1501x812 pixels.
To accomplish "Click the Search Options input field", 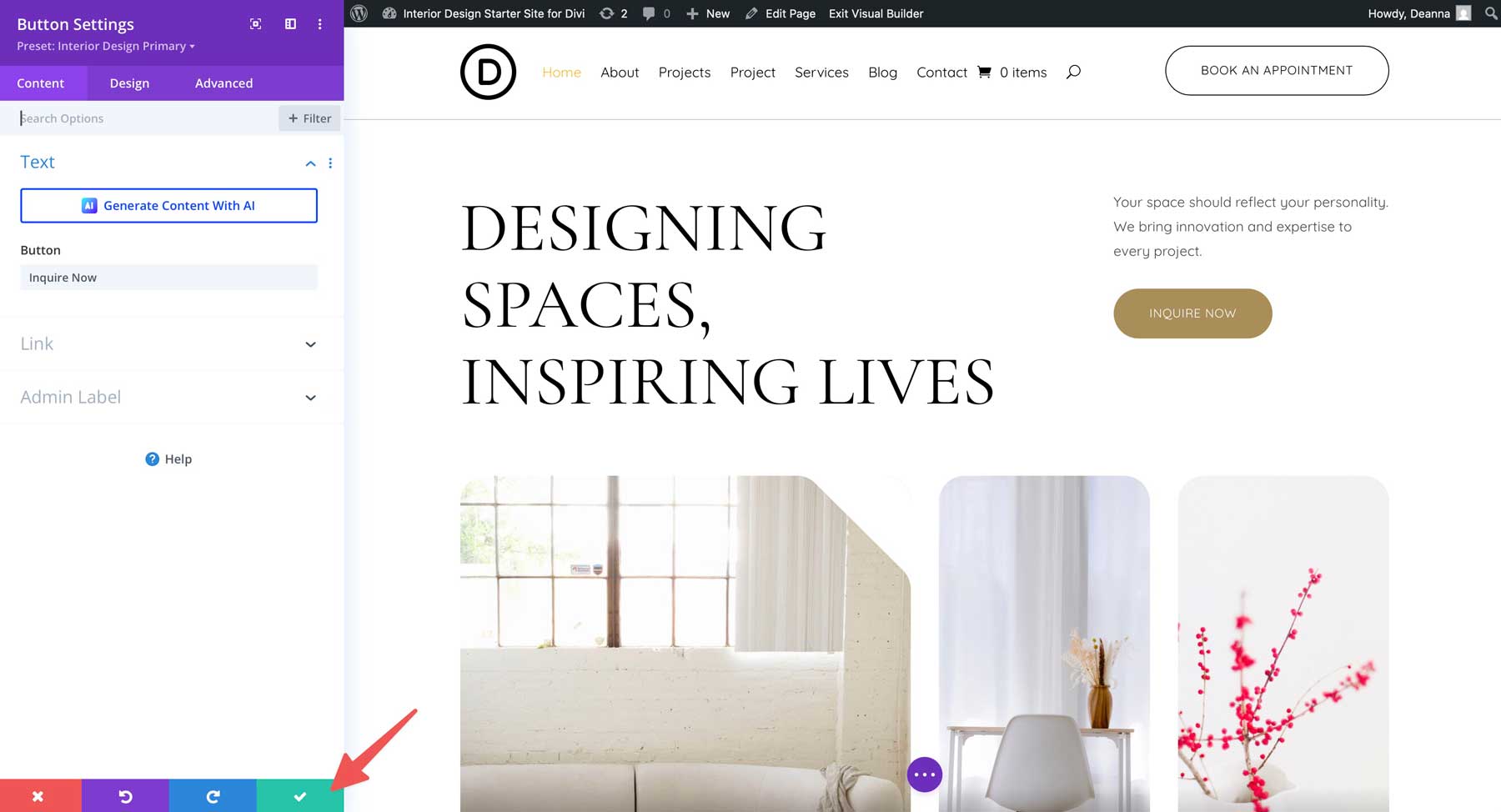I will pyautogui.click(x=125, y=118).
